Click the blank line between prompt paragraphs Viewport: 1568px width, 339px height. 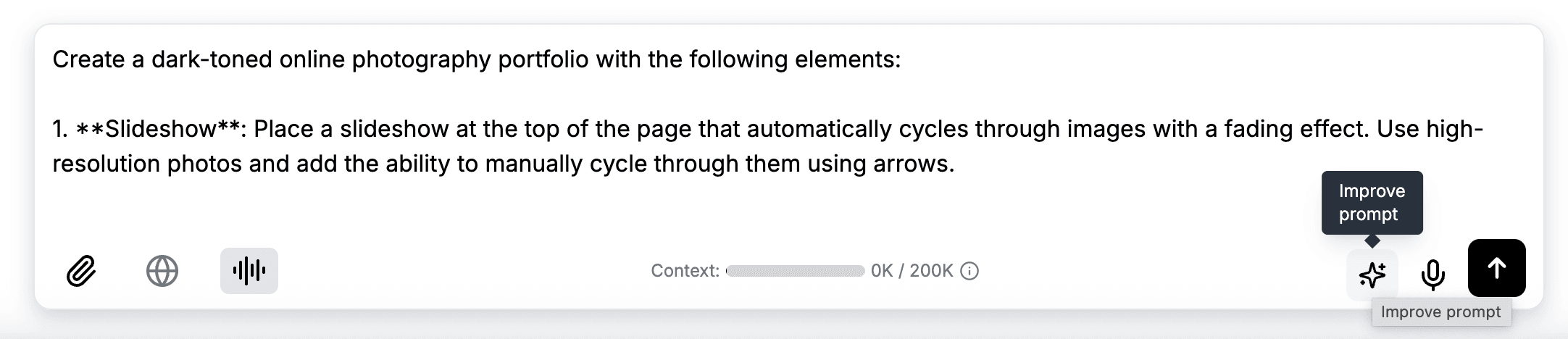pyautogui.click(x=435, y=94)
